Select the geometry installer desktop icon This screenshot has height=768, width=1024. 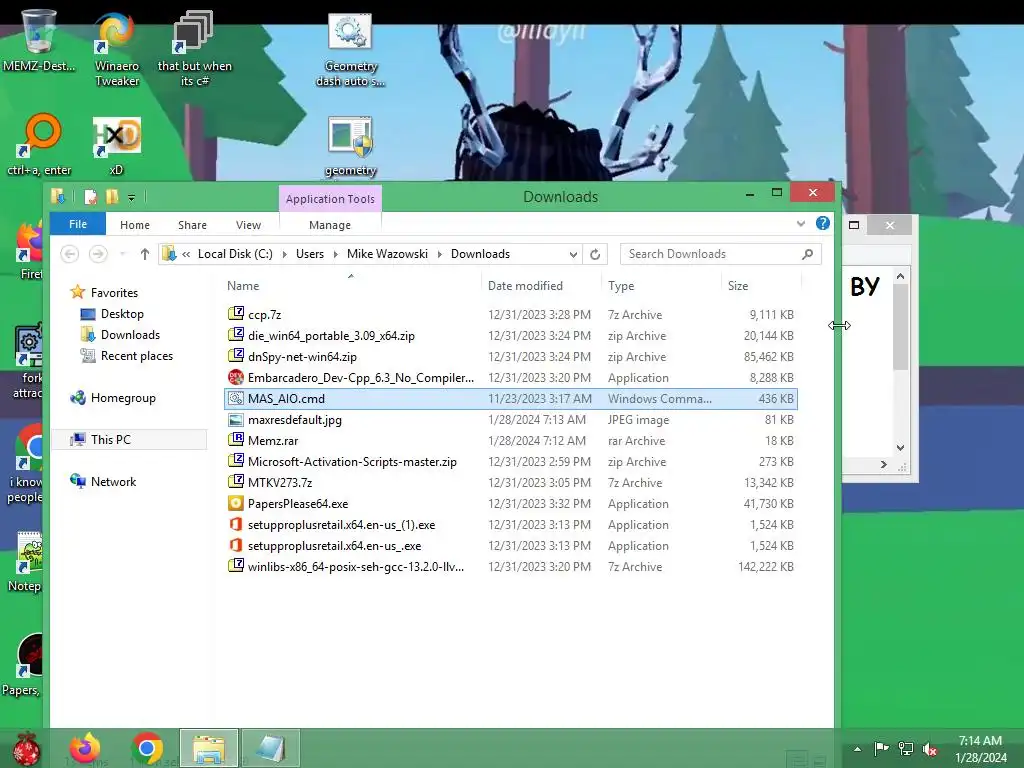[x=350, y=146]
